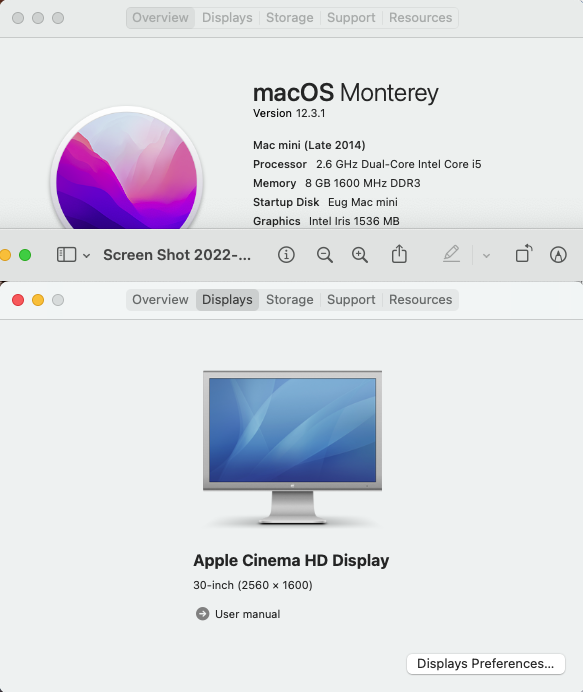Click Processor 2.6 GHz Dual-Core Intel Core i5
This screenshot has height=692, width=583.
pyautogui.click(x=367, y=164)
